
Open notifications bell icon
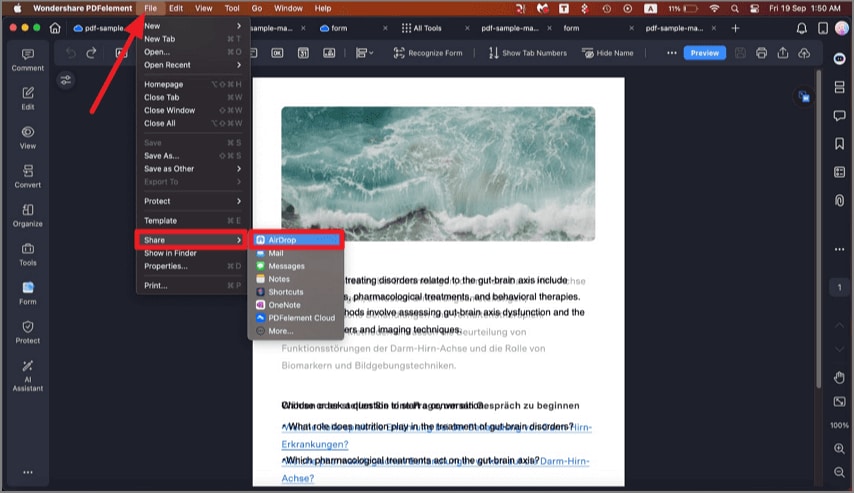(801, 28)
